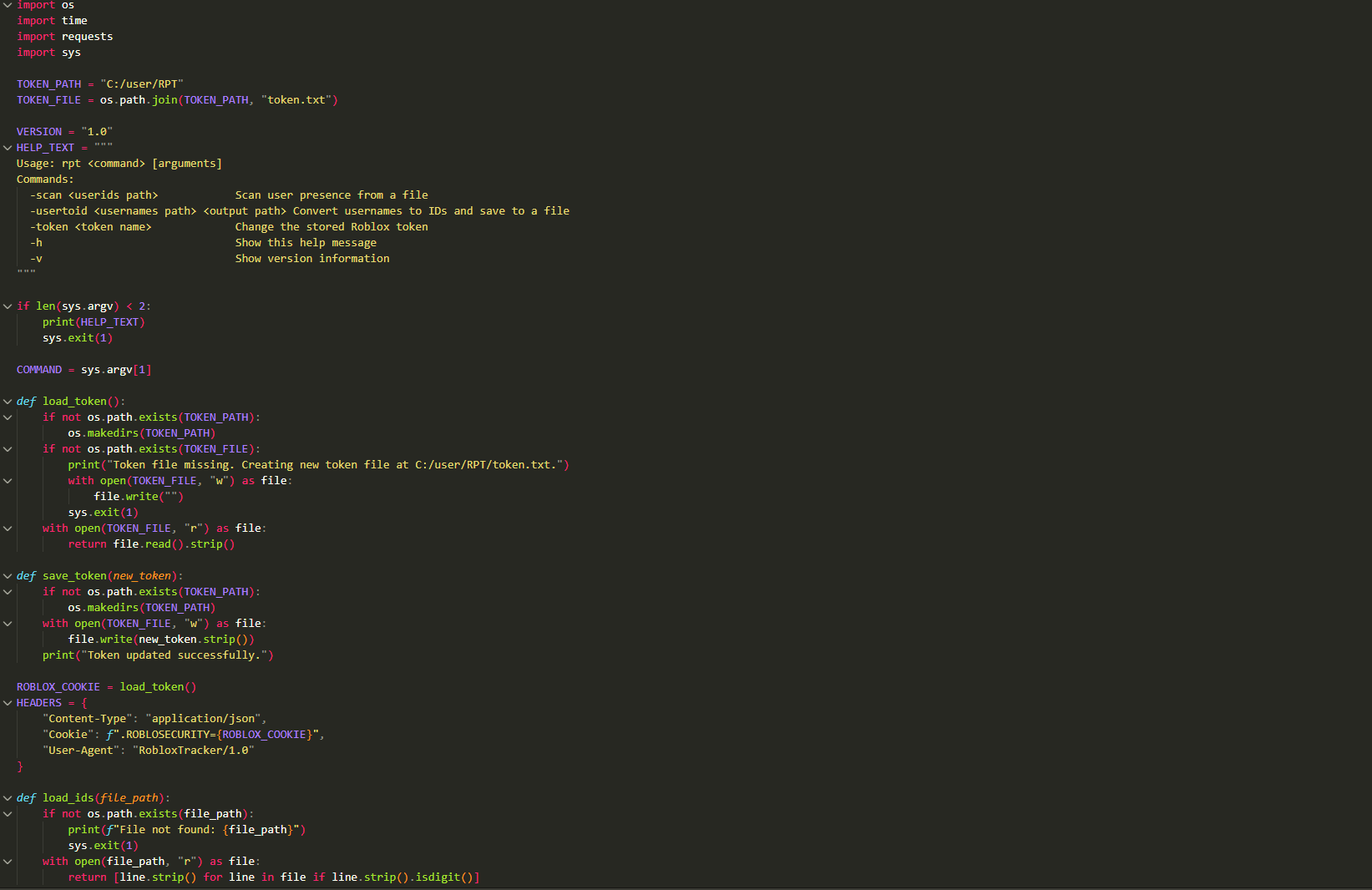Screen dimensions: 1372x890
Task: Fold 'if not os.path.exists(file_path)' block
Action: point(8,814)
